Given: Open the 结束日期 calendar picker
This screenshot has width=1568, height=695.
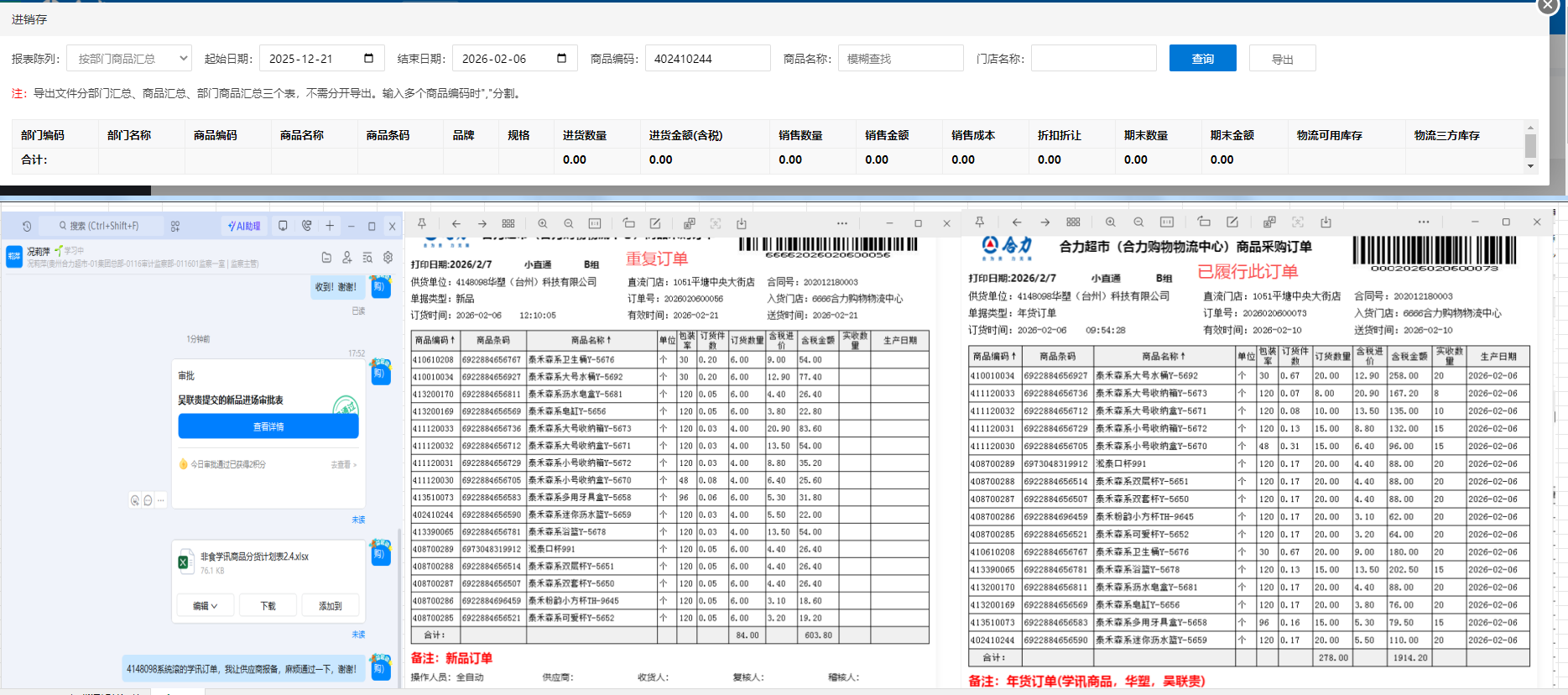Looking at the screenshot, I should pyautogui.click(x=561, y=58).
